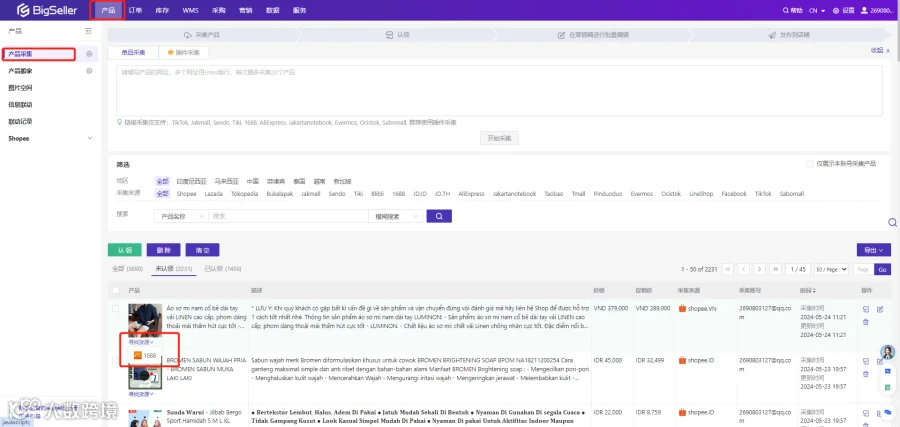Click the claim icon for the second product
Viewport: 900px width, 427px height.
point(866,362)
